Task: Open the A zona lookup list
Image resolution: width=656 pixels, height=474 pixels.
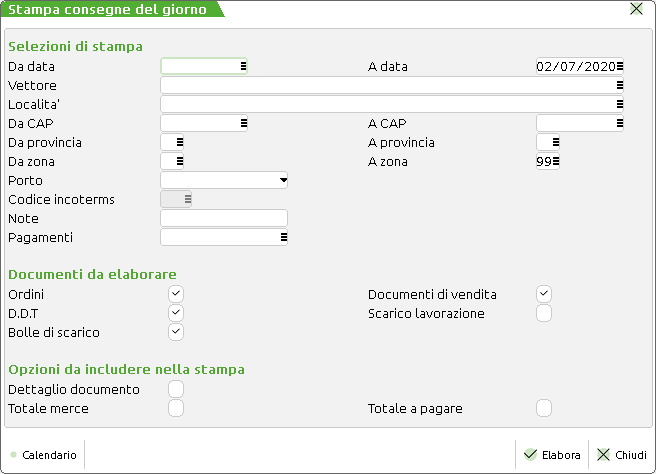Action: click(x=556, y=161)
